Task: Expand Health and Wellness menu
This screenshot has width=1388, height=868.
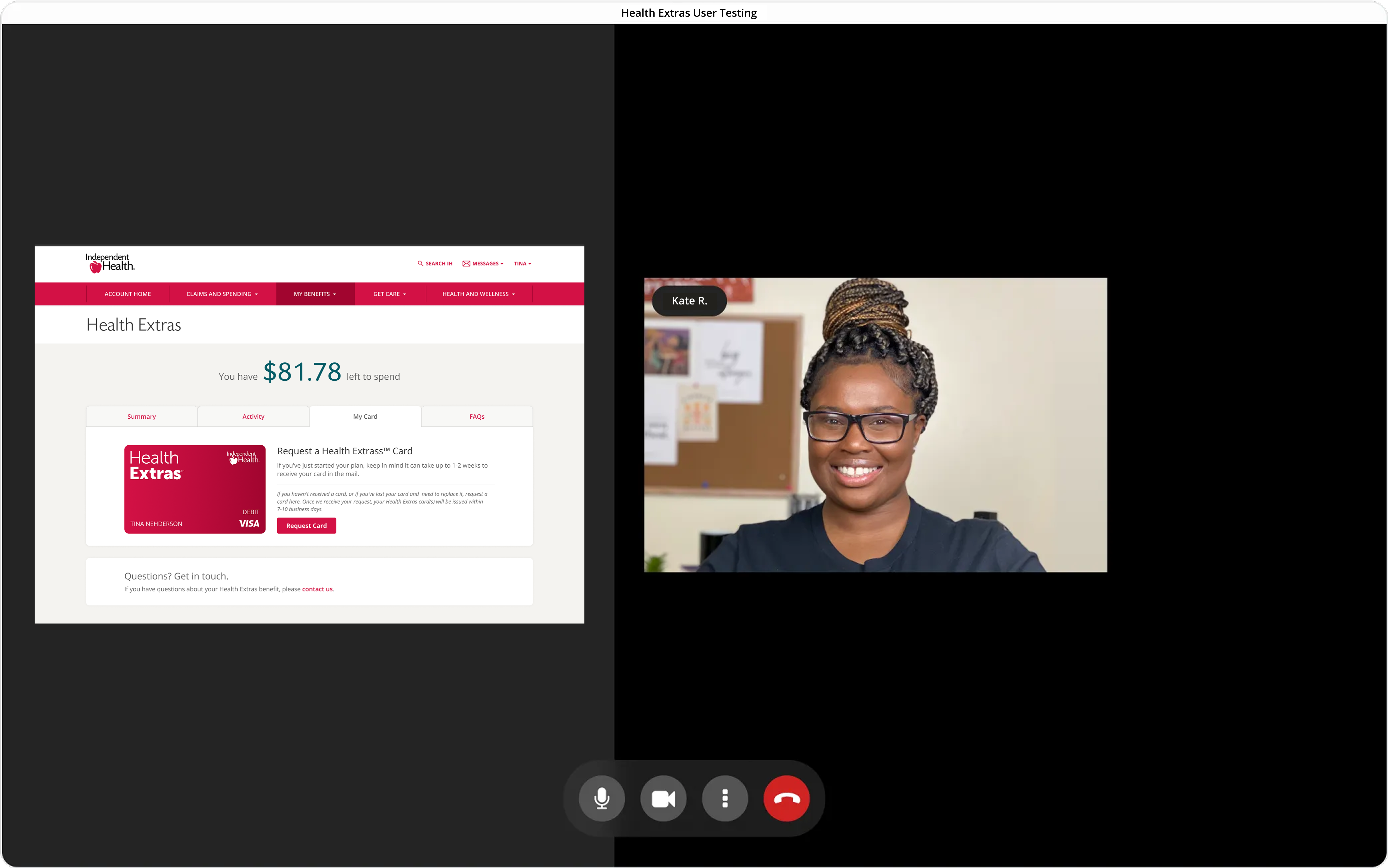Action: pyautogui.click(x=478, y=294)
